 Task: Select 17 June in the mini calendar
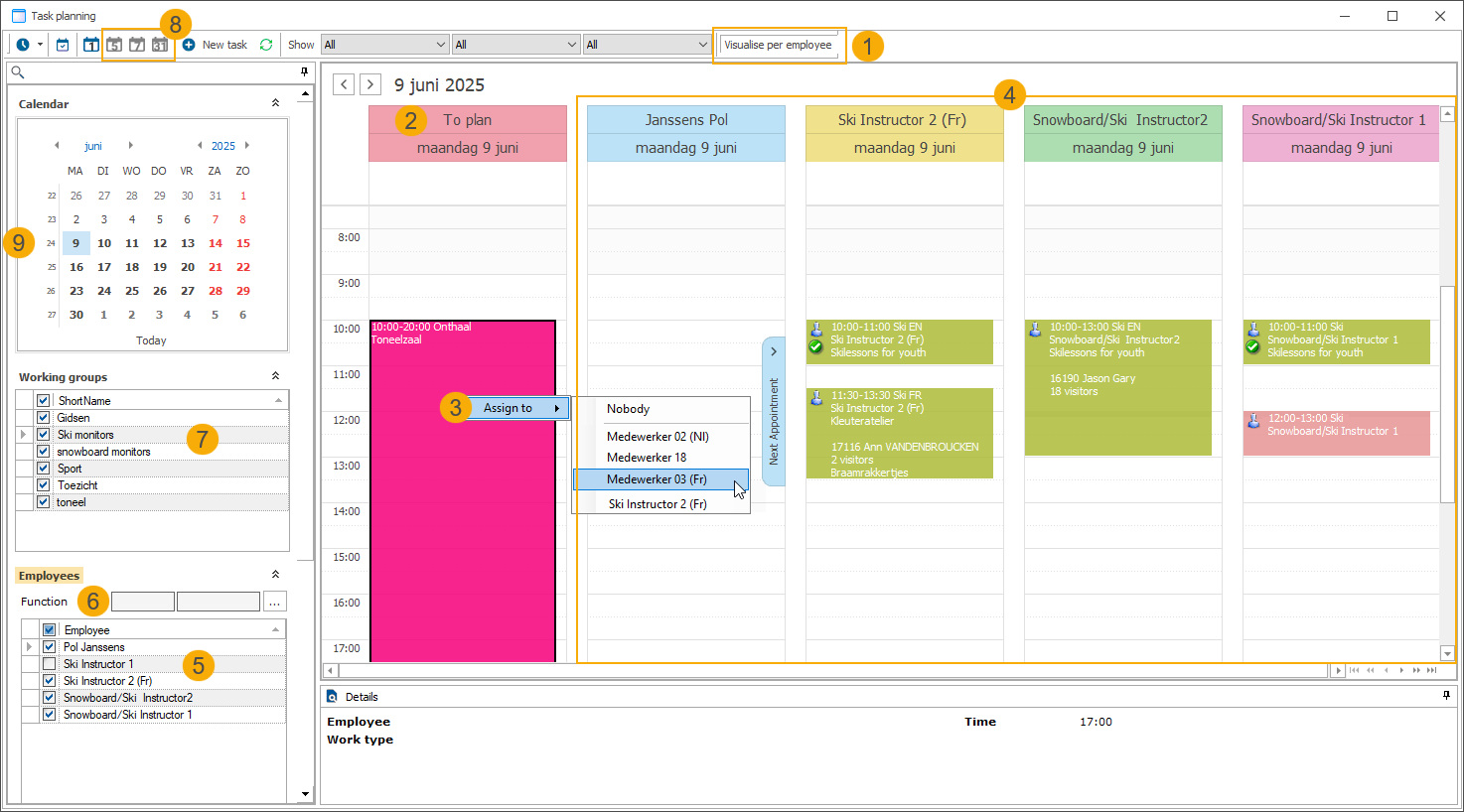click(x=104, y=267)
